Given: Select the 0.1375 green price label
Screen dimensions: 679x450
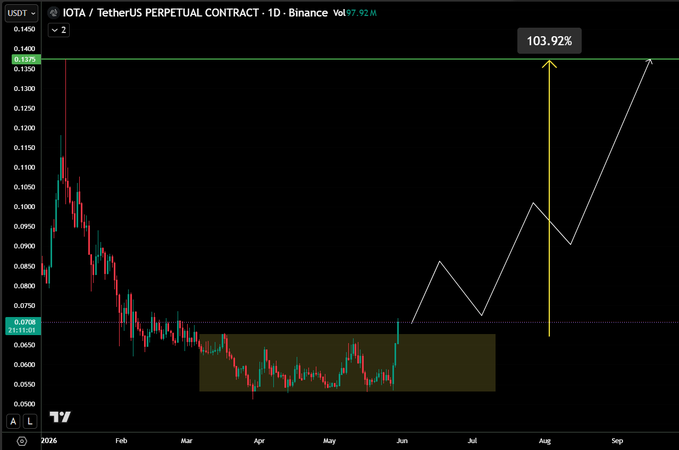Looking at the screenshot, I should pos(26,59).
